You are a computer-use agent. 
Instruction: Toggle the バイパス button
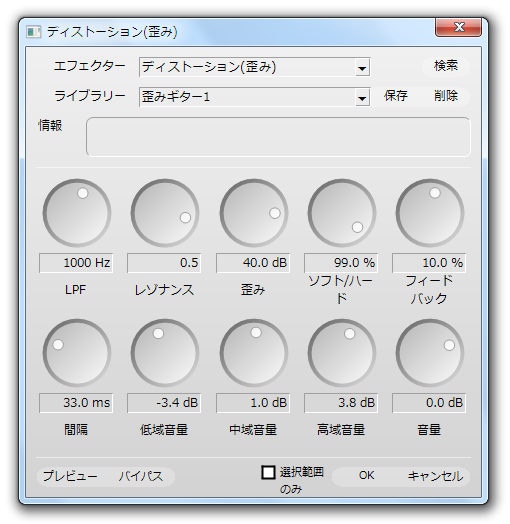click(x=141, y=476)
